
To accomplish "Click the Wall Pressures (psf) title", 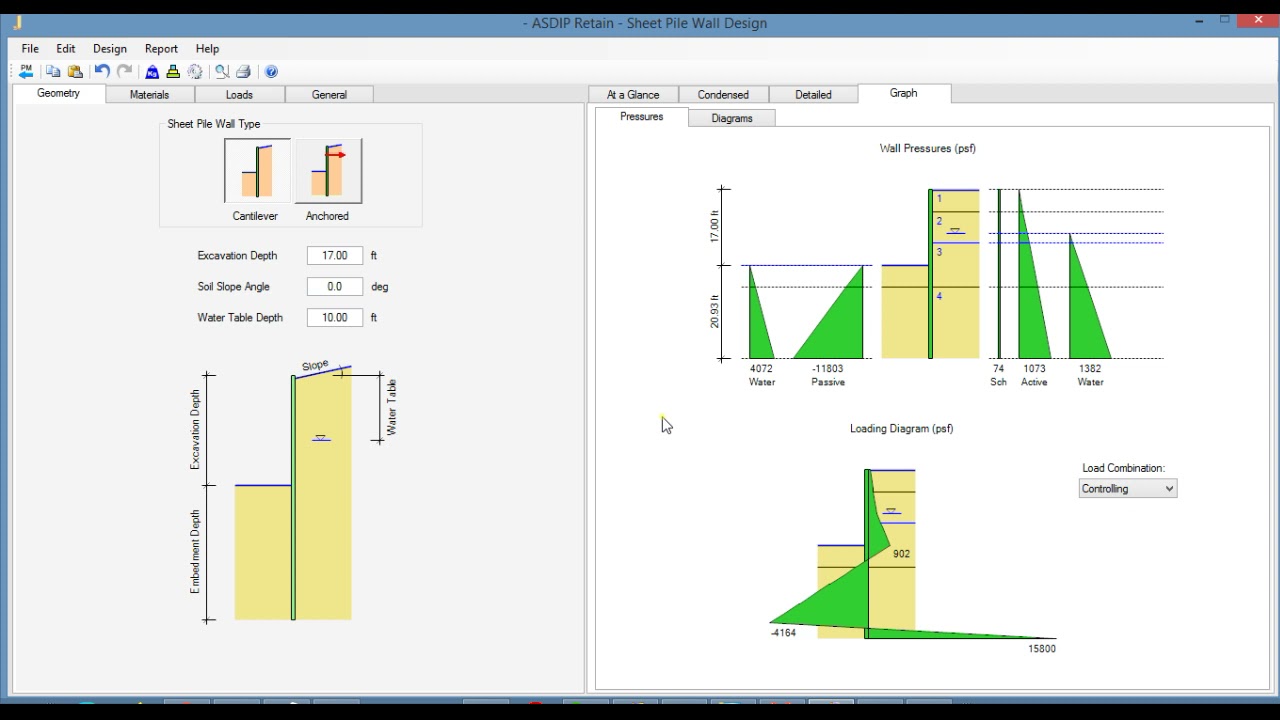I will [x=928, y=148].
